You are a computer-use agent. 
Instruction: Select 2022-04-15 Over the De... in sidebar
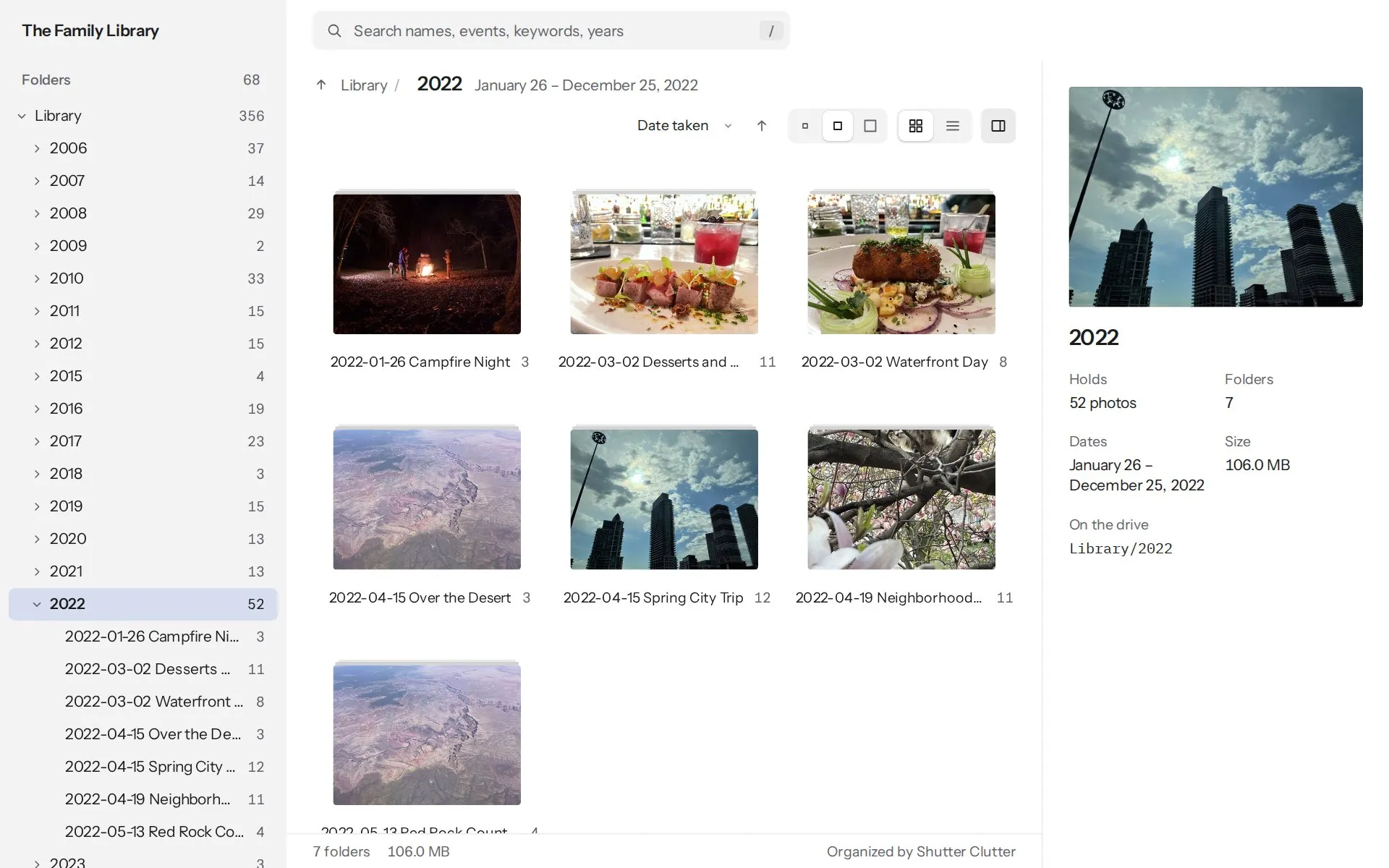(x=143, y=734)
